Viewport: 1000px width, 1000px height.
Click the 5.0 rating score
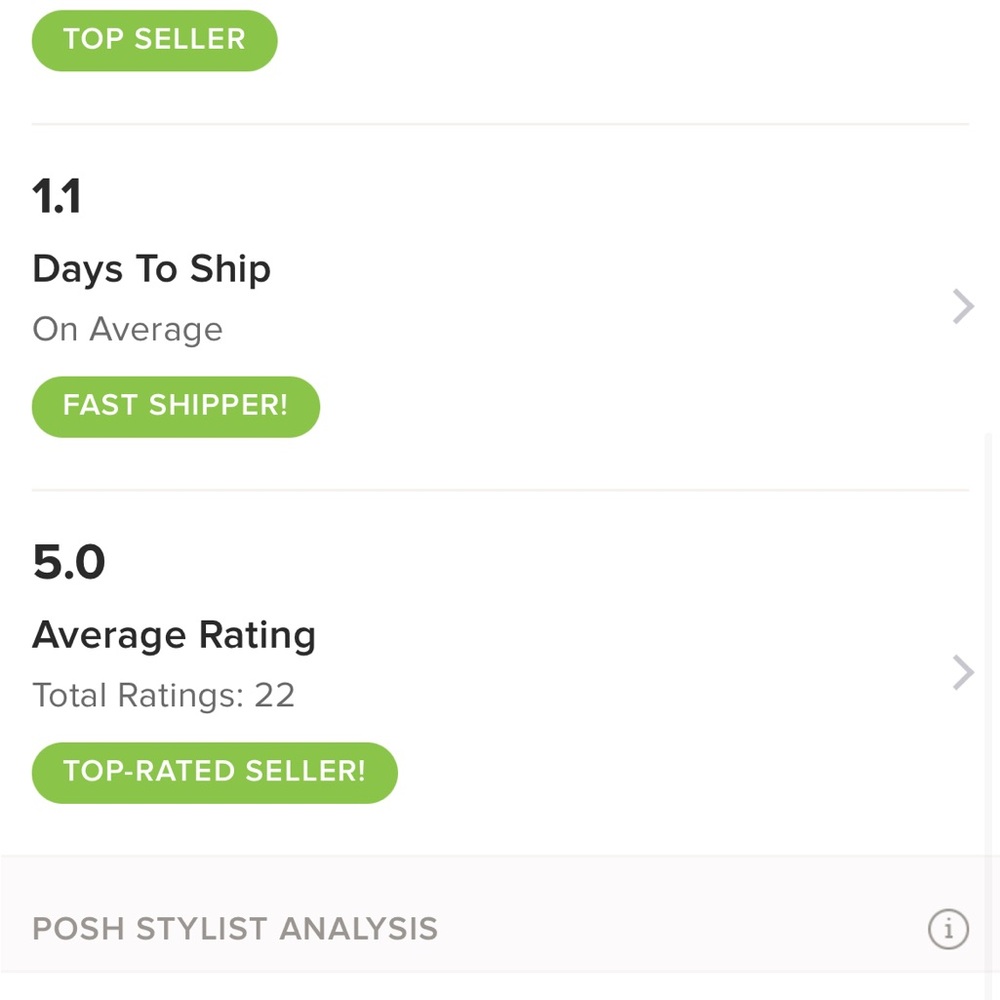point(69,563)
